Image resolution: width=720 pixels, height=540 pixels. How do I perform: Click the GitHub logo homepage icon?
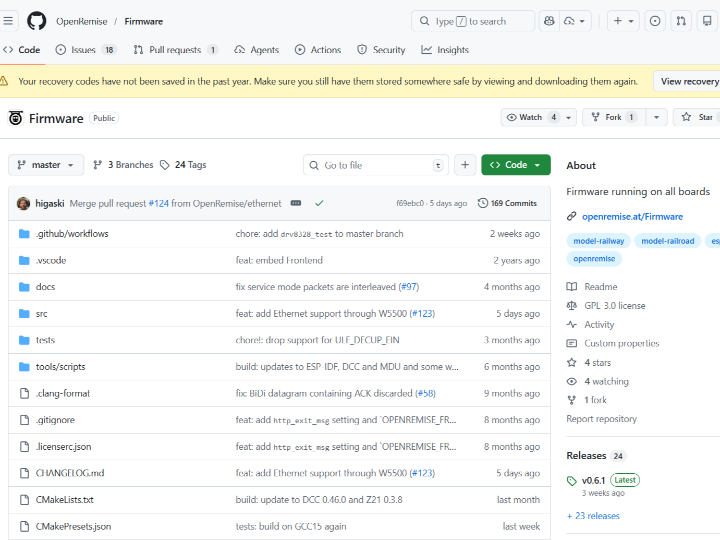point(37,21)
